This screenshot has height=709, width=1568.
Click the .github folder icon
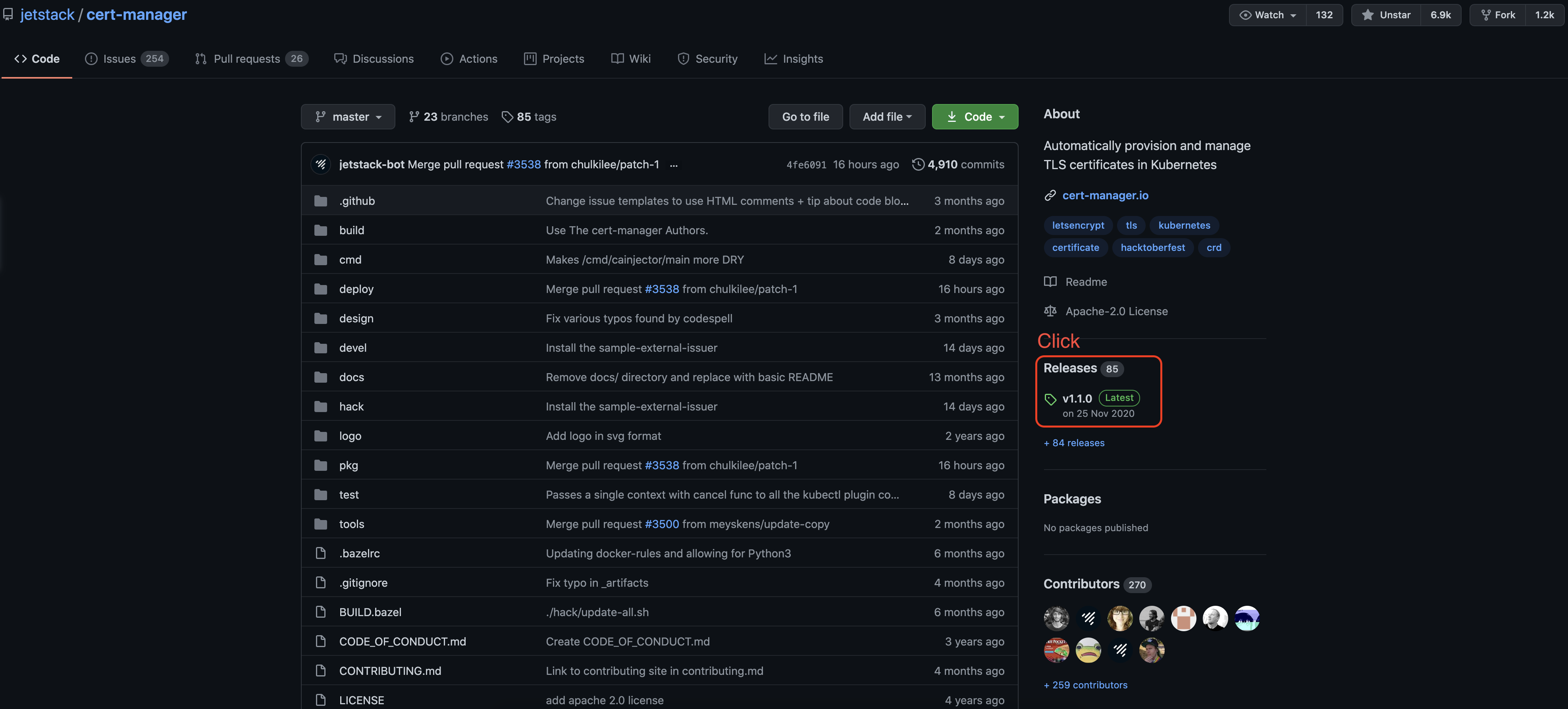[321, 201]
